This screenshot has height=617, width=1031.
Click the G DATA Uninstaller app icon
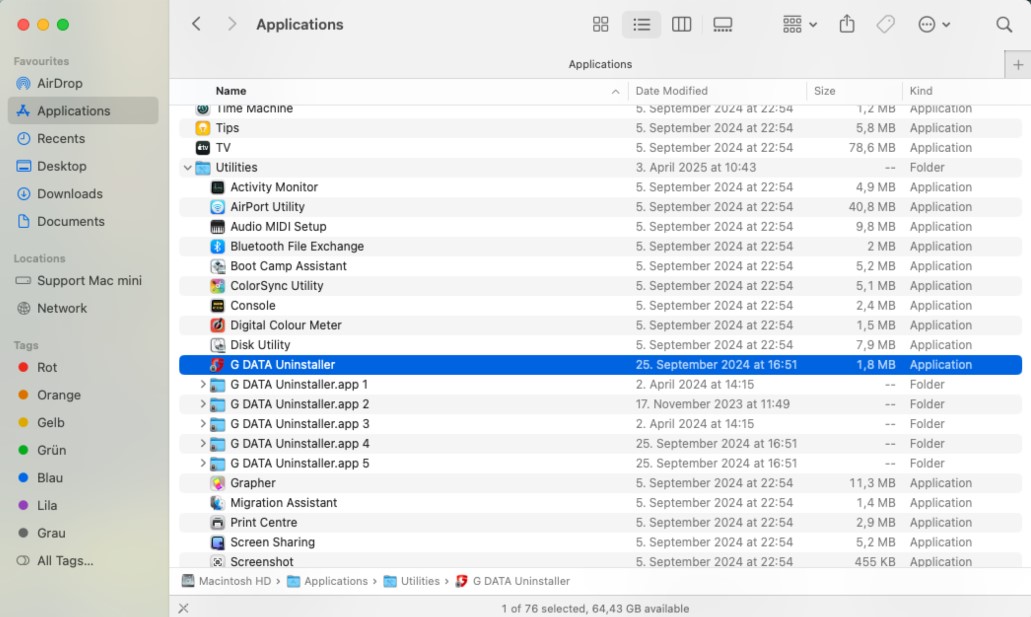tap(217, 365)
